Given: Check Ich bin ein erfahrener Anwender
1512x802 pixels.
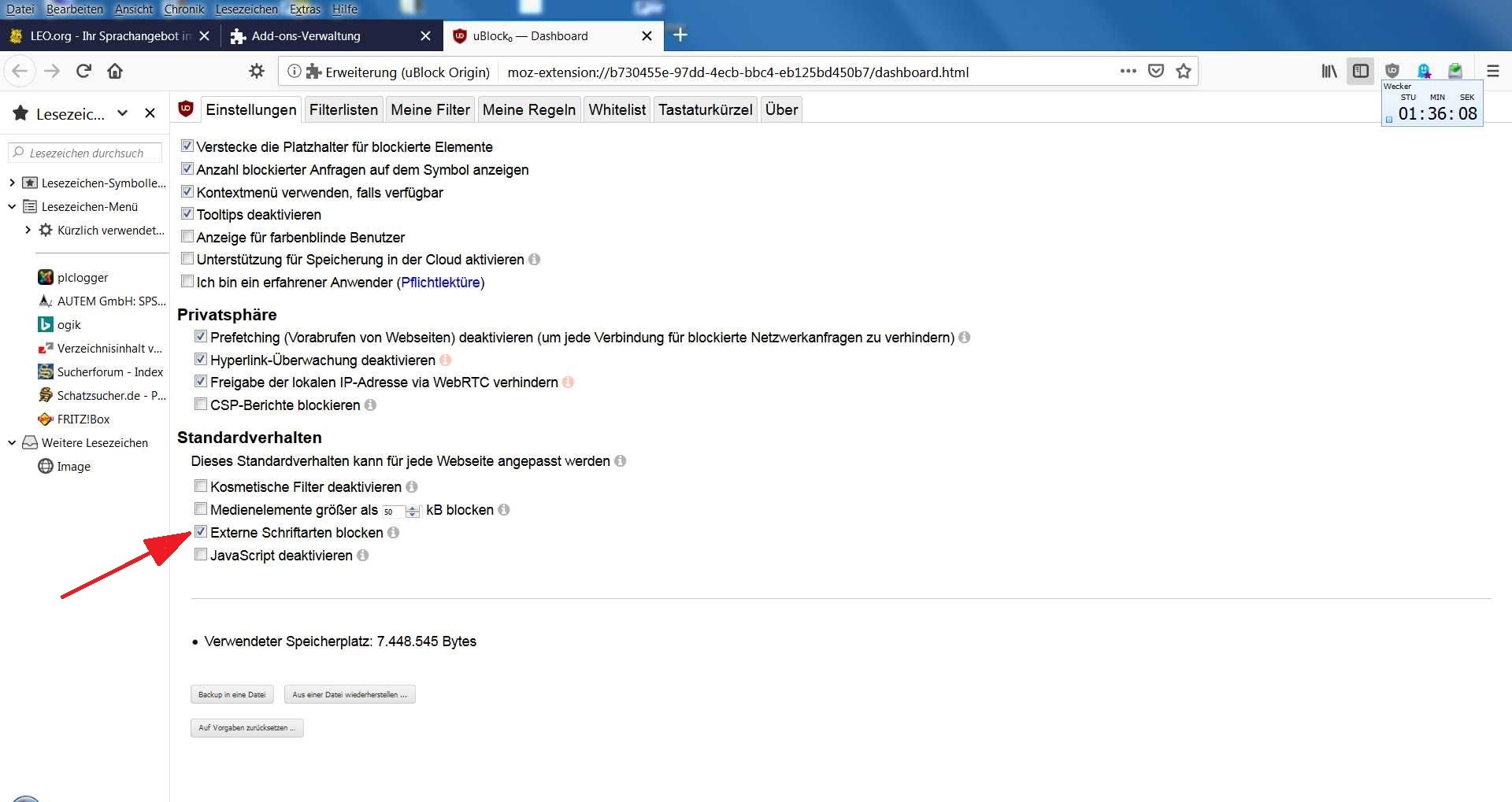Looking at the screenshot, I should click(187, 281).
